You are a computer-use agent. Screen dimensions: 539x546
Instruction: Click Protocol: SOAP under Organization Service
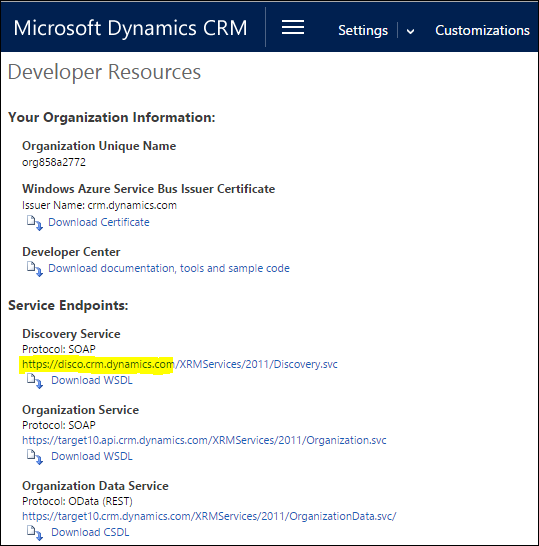pyautogui.click(x=58, y=425)
